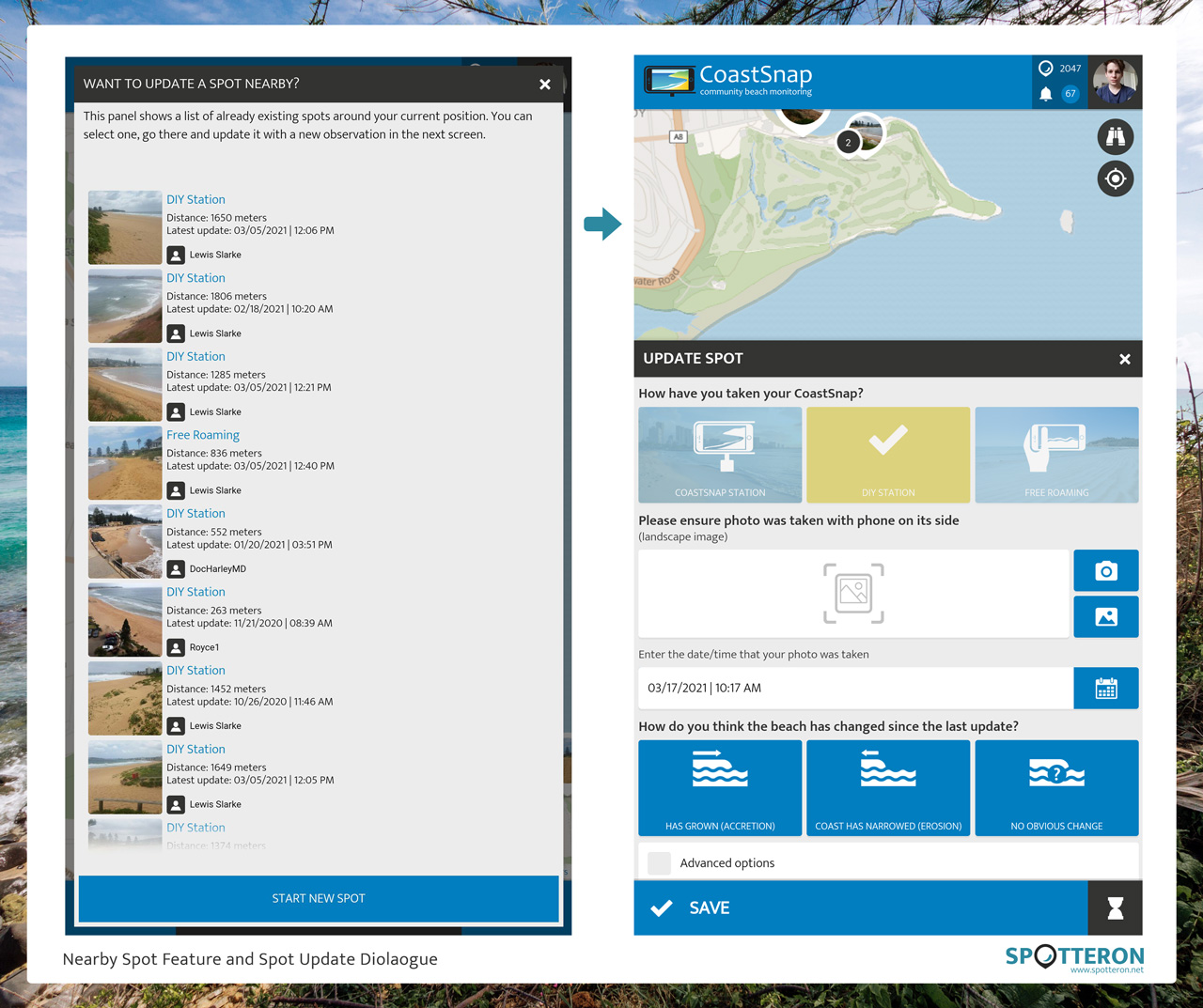Select No Obvious Change option
1203x1008 pixels.
[1056, 787]
